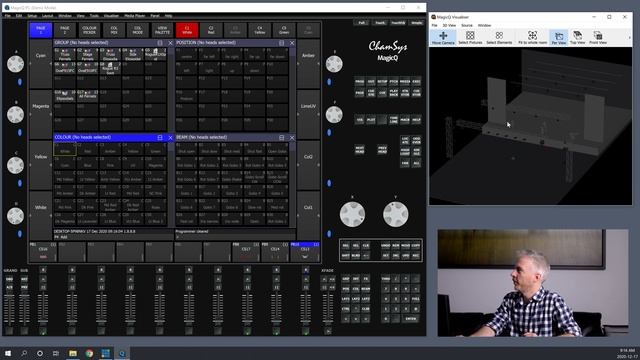Maximise the BEAM window
Image resolution: width=640 pixels, height=360 pixels.
(281, 138)
